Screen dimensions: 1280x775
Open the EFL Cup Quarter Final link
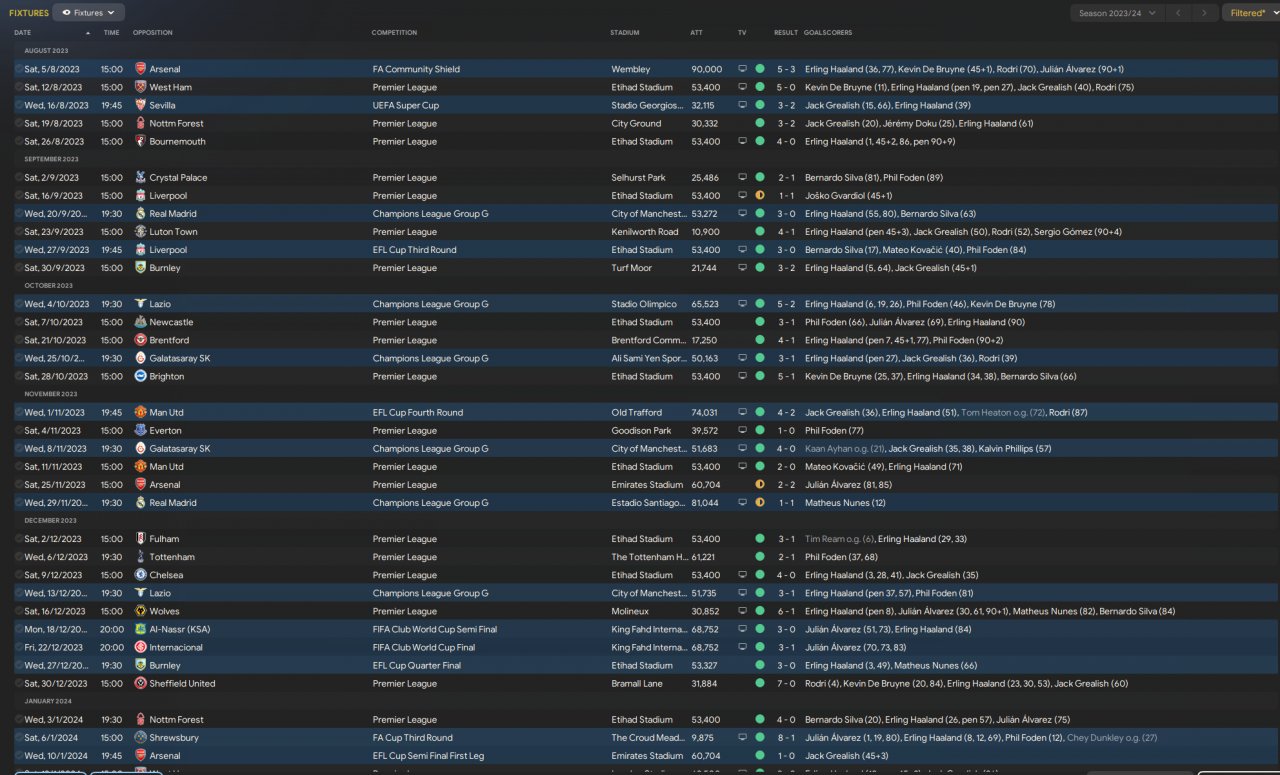point(416,665)
